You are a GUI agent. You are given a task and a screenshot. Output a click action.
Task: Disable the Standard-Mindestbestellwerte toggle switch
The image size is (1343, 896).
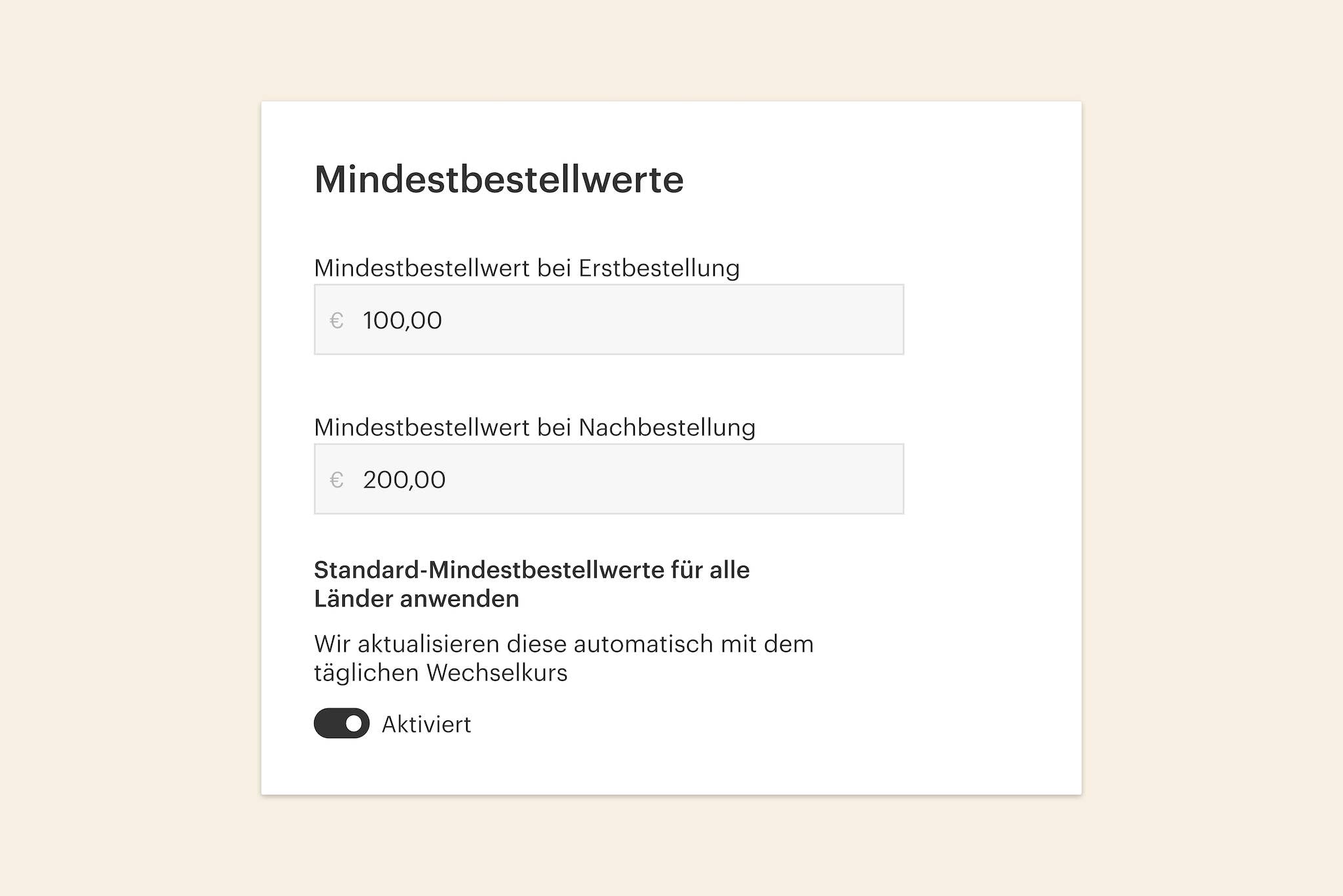tap(342, 723)
